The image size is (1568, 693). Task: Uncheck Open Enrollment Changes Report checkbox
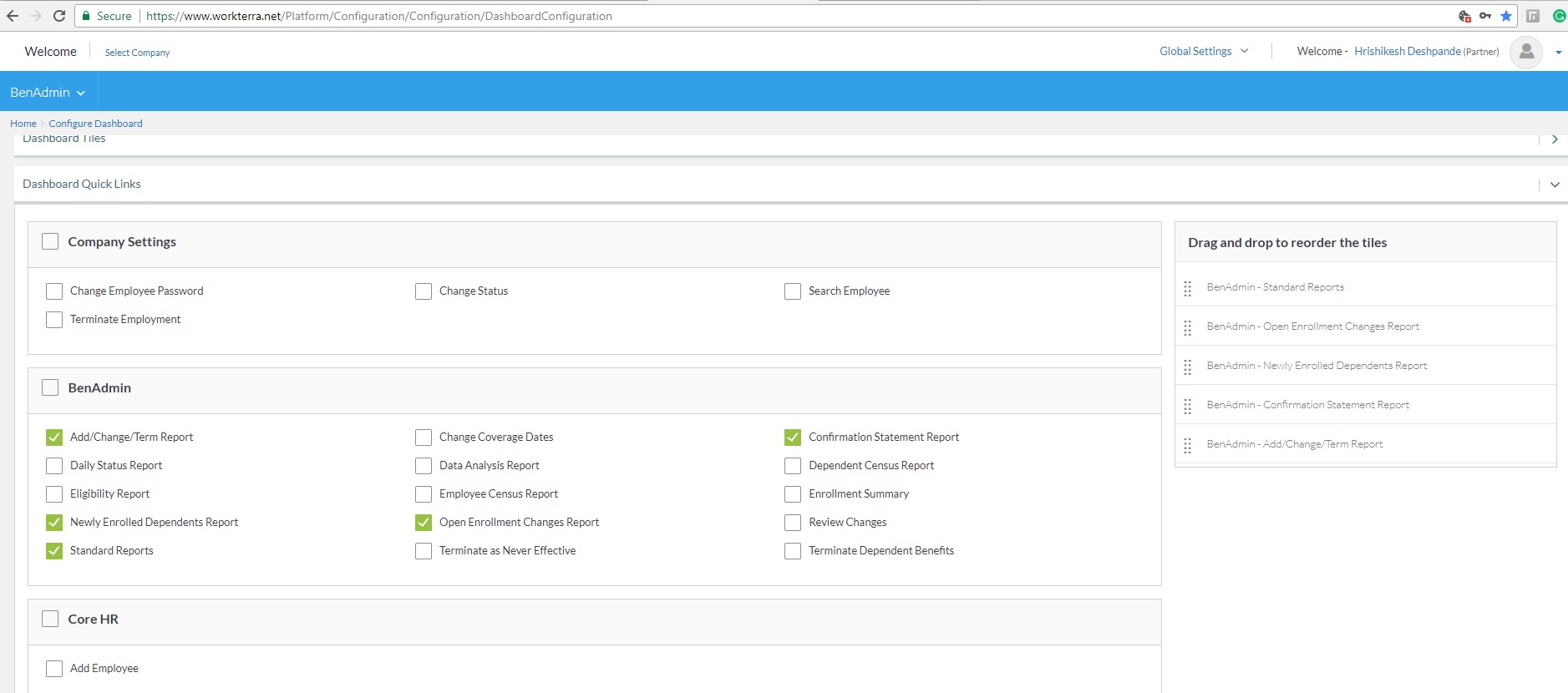point(424,523)
